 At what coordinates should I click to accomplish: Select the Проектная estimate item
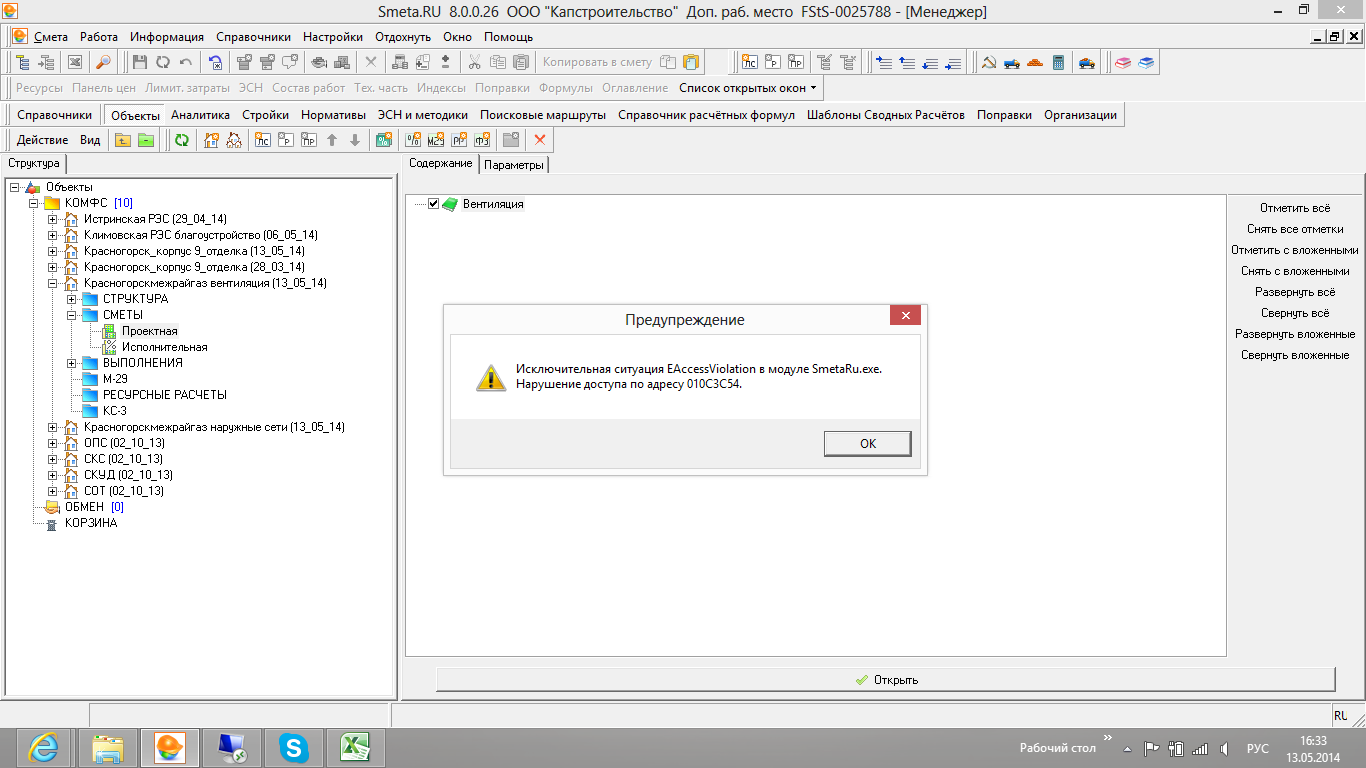point(149,331)
